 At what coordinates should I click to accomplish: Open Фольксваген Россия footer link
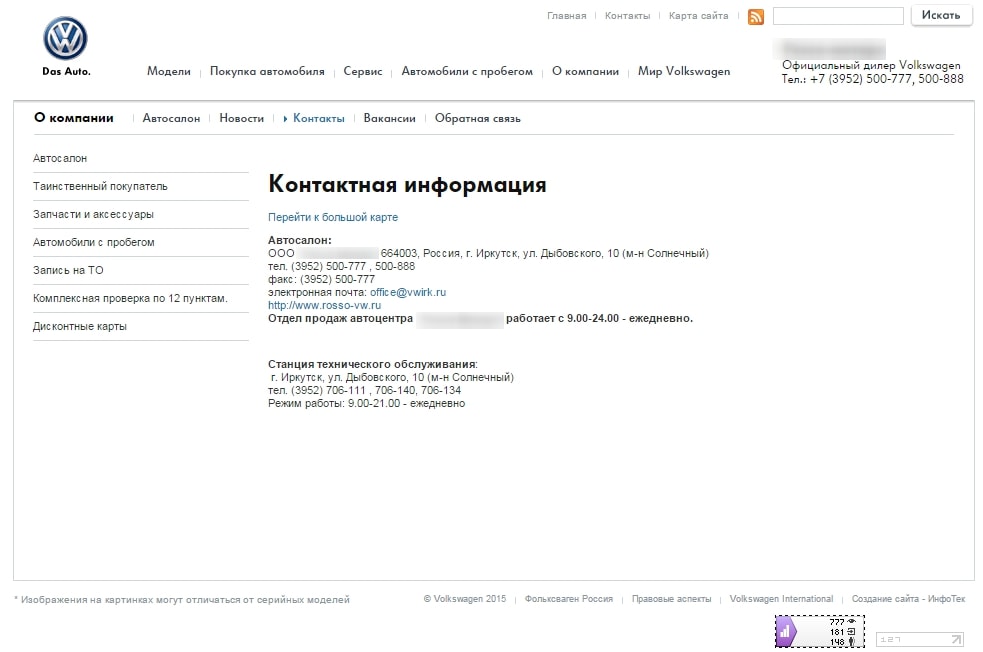(569, 599)
